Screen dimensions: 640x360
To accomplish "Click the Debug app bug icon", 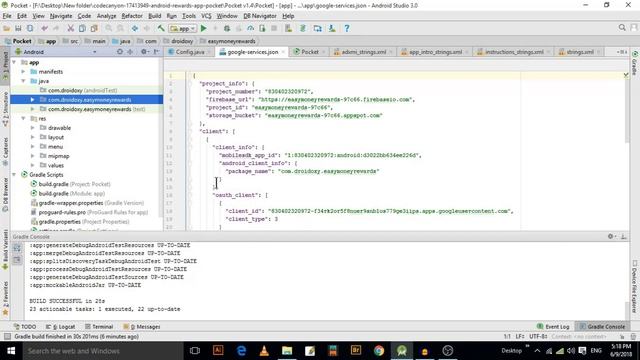I will click(x=227, y=29).
